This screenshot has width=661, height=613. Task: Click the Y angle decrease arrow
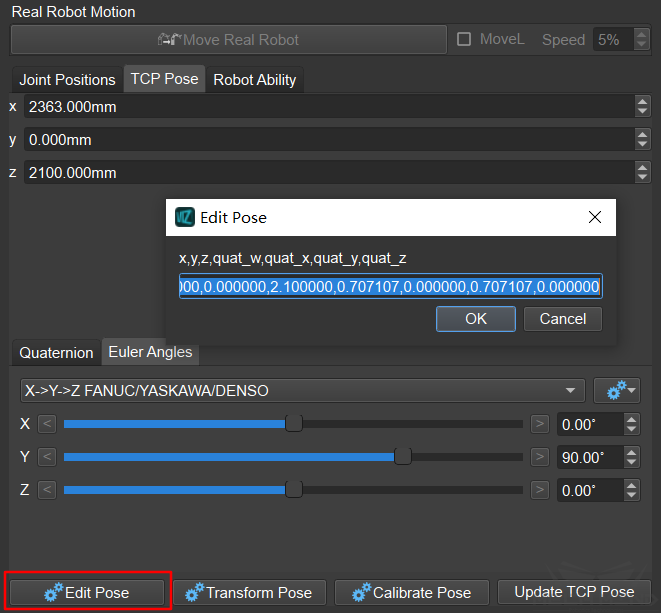click(47, 457)
